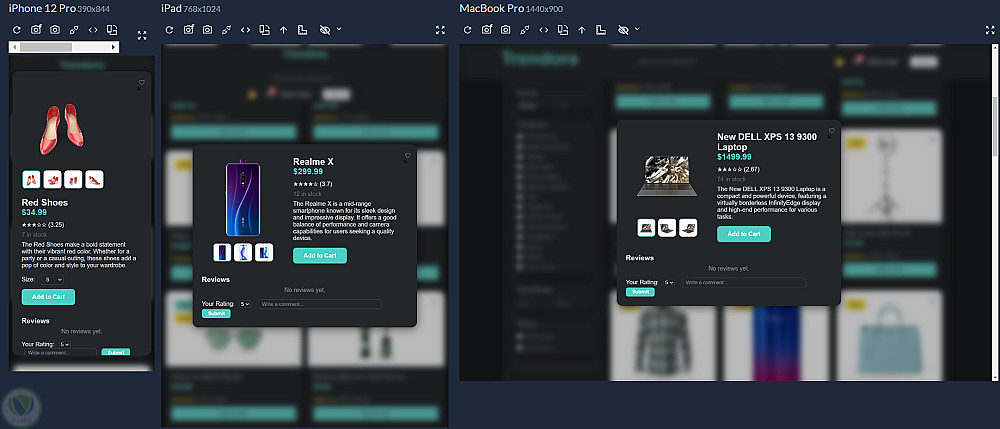Close the DELL XPS laptop product modal
The image size is (1000, 429).
point(829,137)
